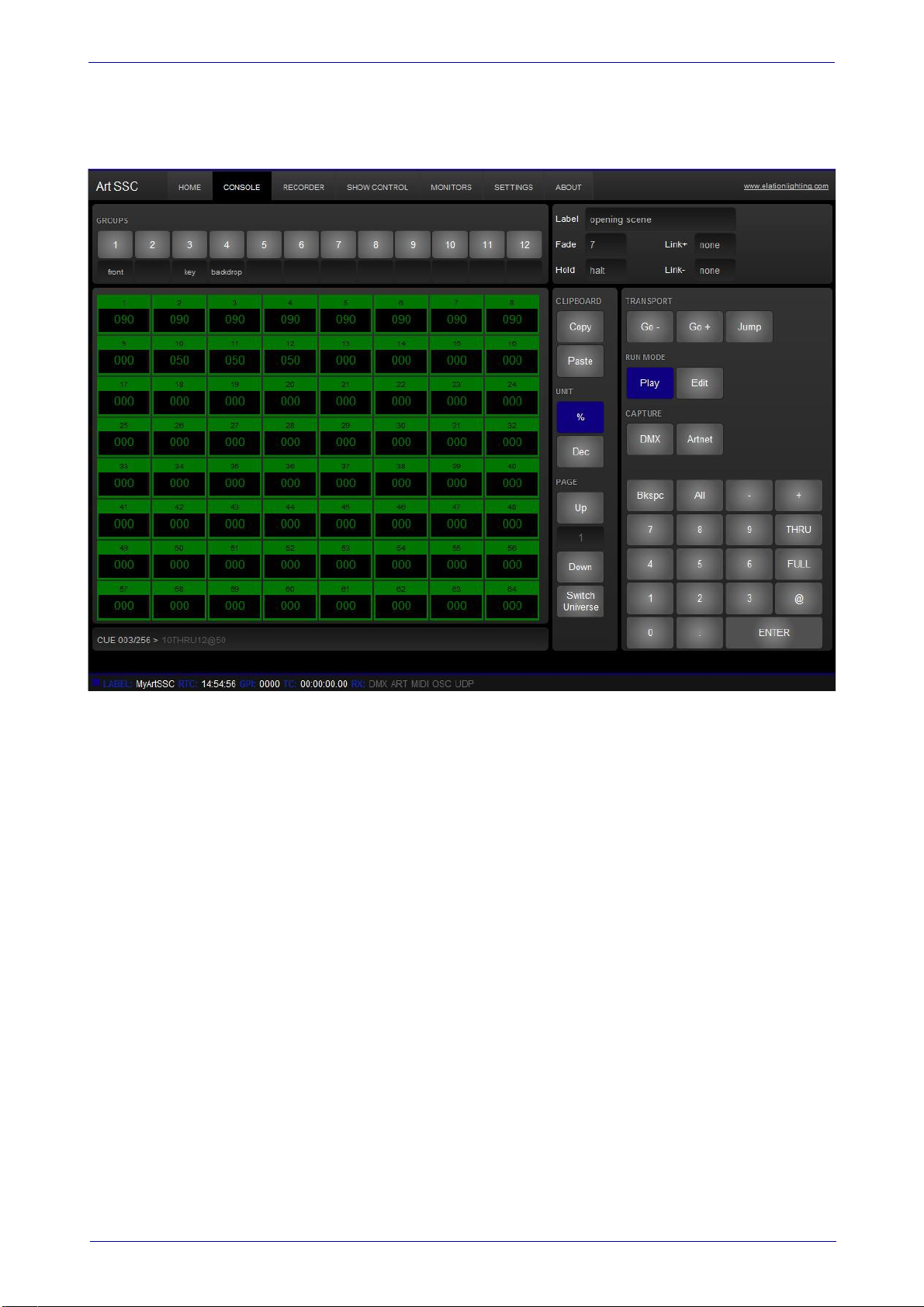
Task: Click the keypad decimal point key
Action: point(699,633)
